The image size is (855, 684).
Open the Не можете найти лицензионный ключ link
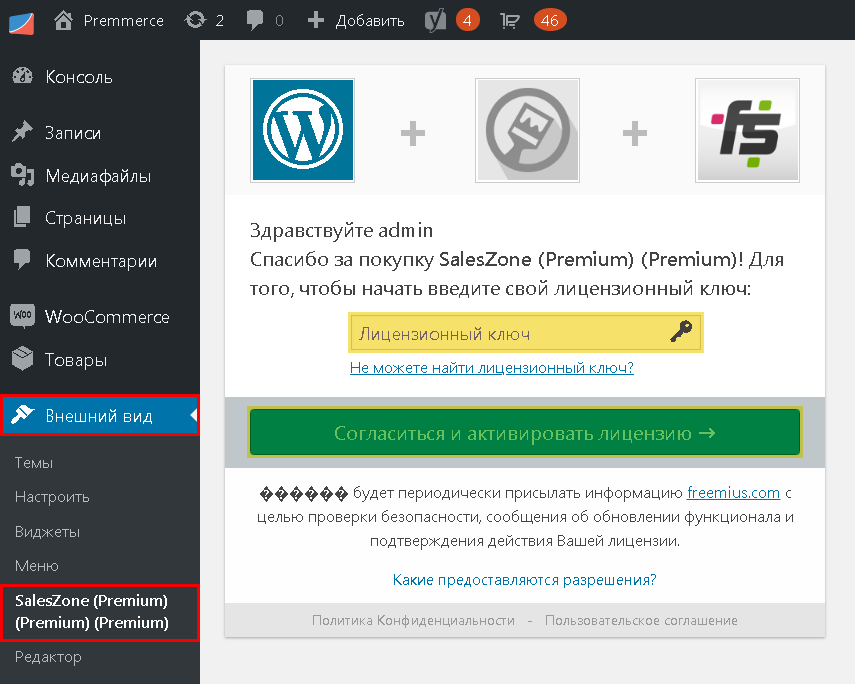coord(492,368)
